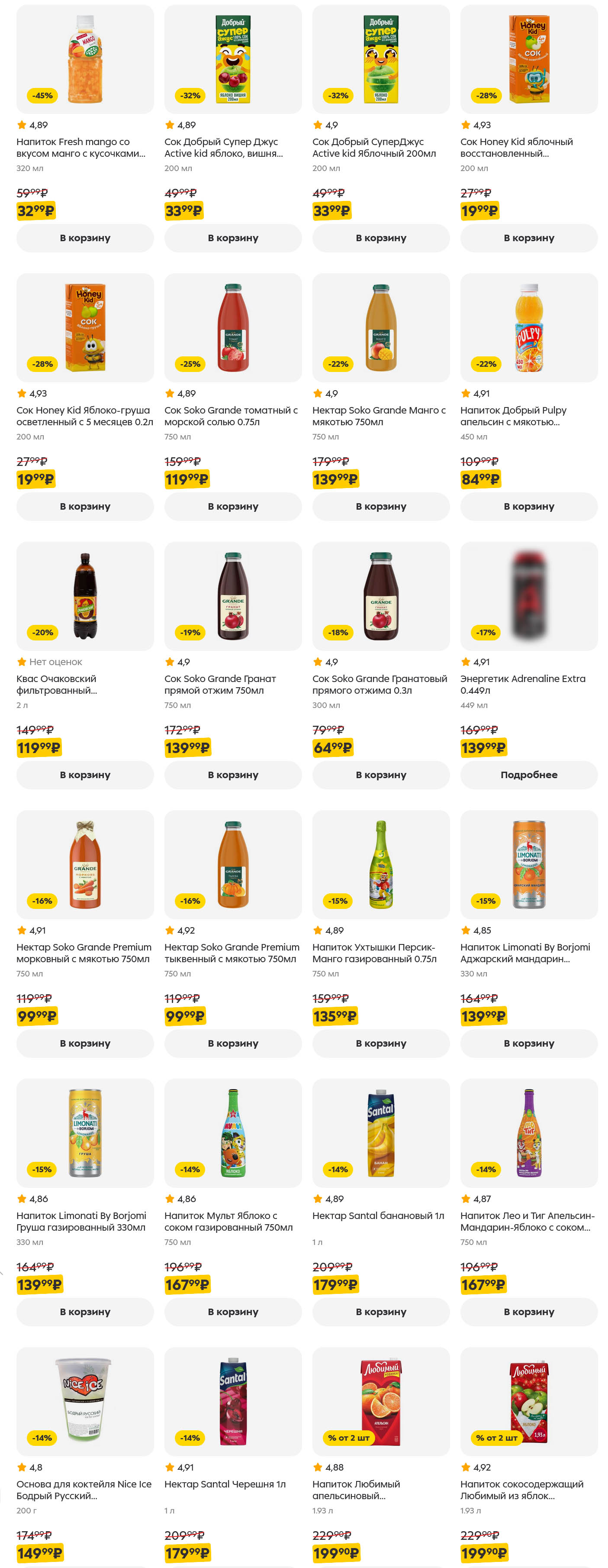Open Добрый Pulpy orange bottle image
608x1568 pixels.
[x=528, y=327]
